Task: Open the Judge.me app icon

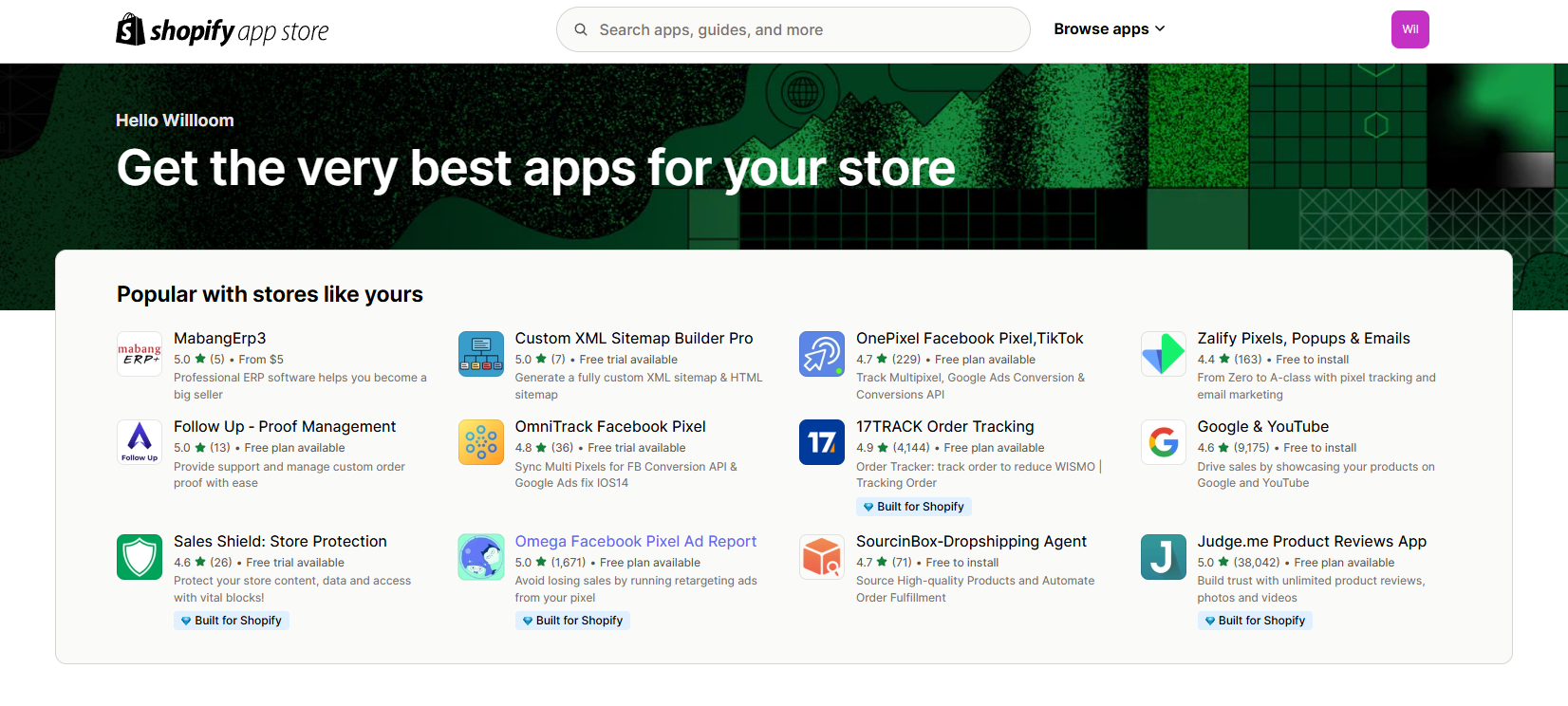Action: tap(1164, 557)
